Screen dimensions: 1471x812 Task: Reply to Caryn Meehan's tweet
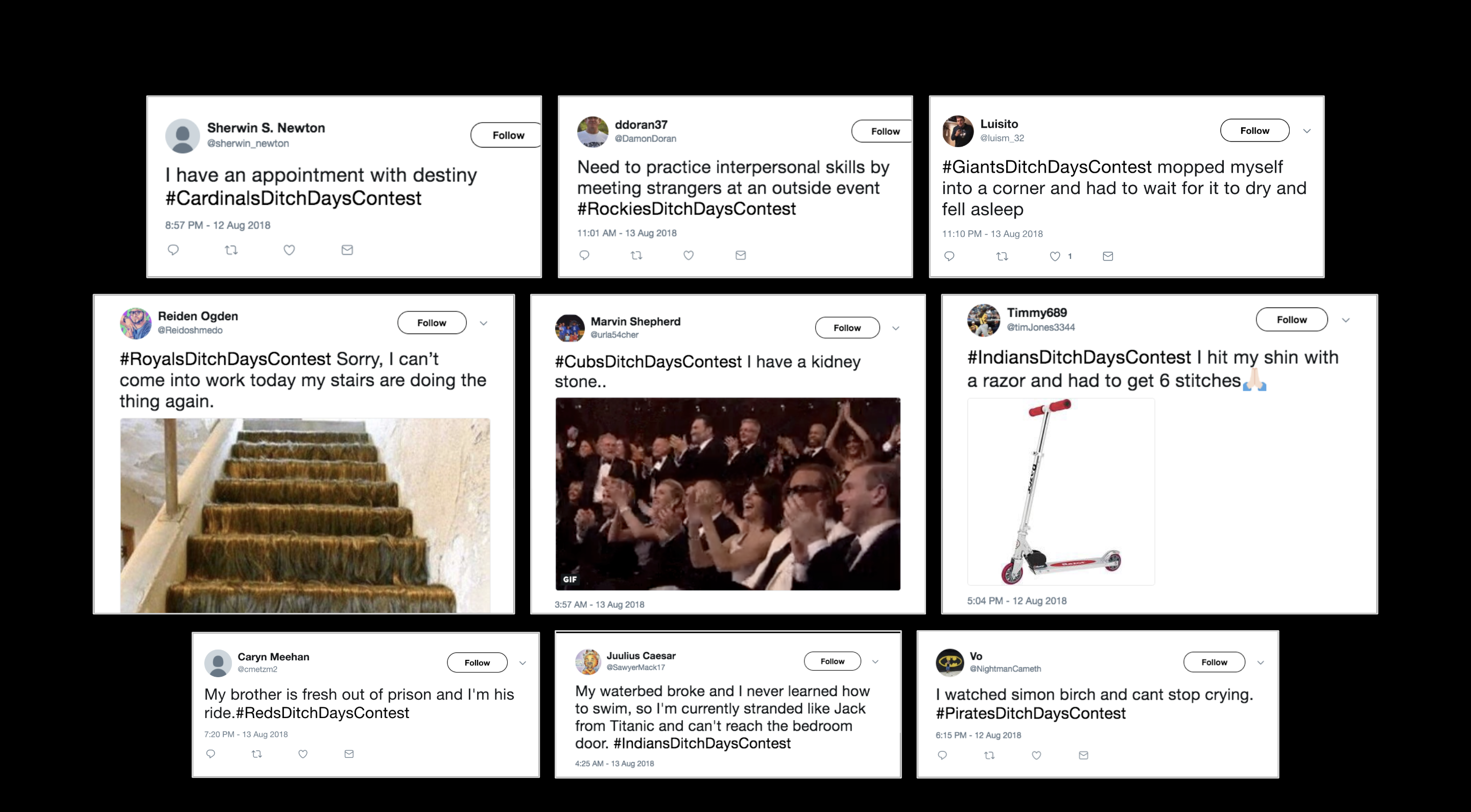[211, 754]
